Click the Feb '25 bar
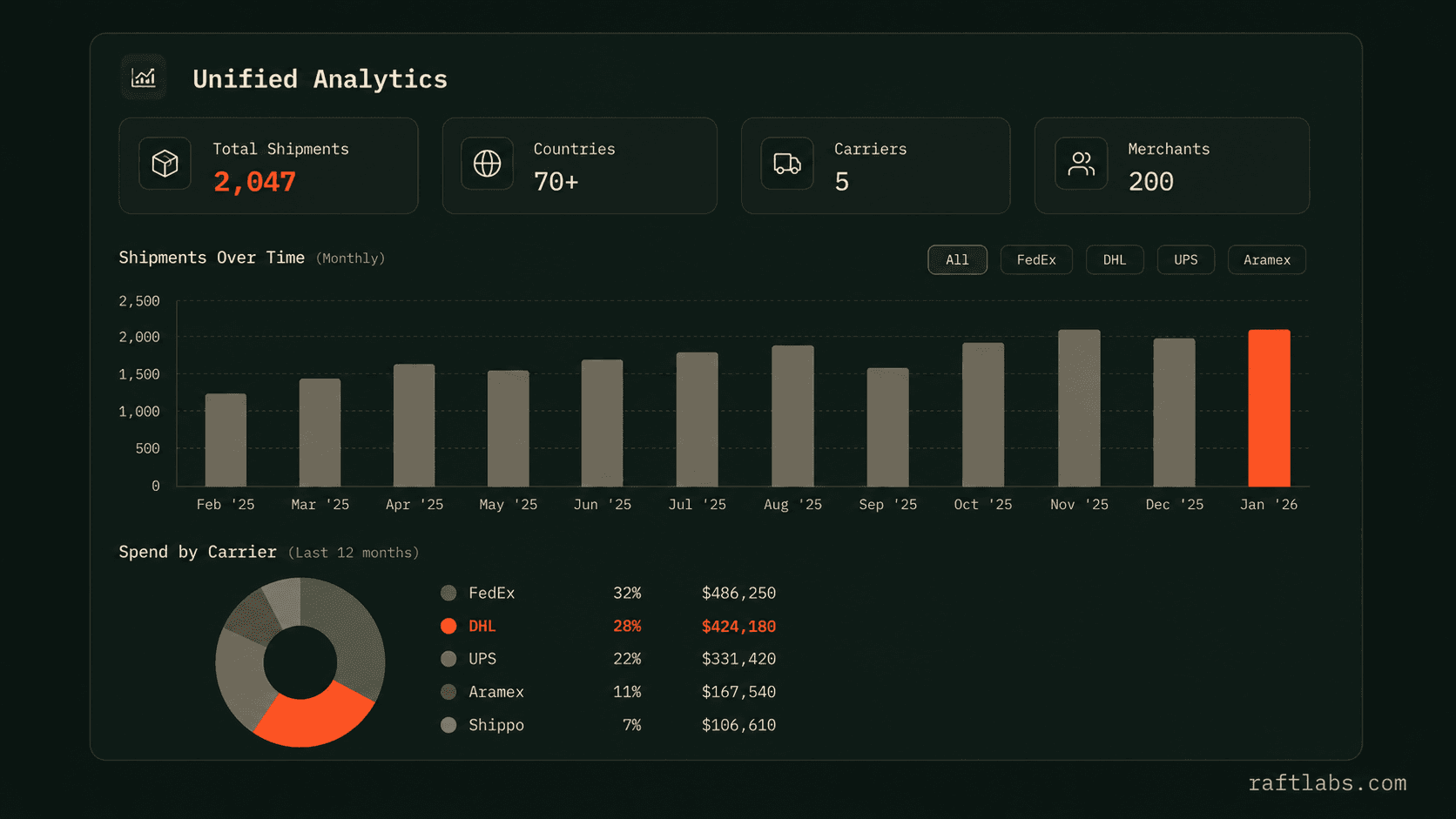The image size is (1456, 819). [226, 440]
